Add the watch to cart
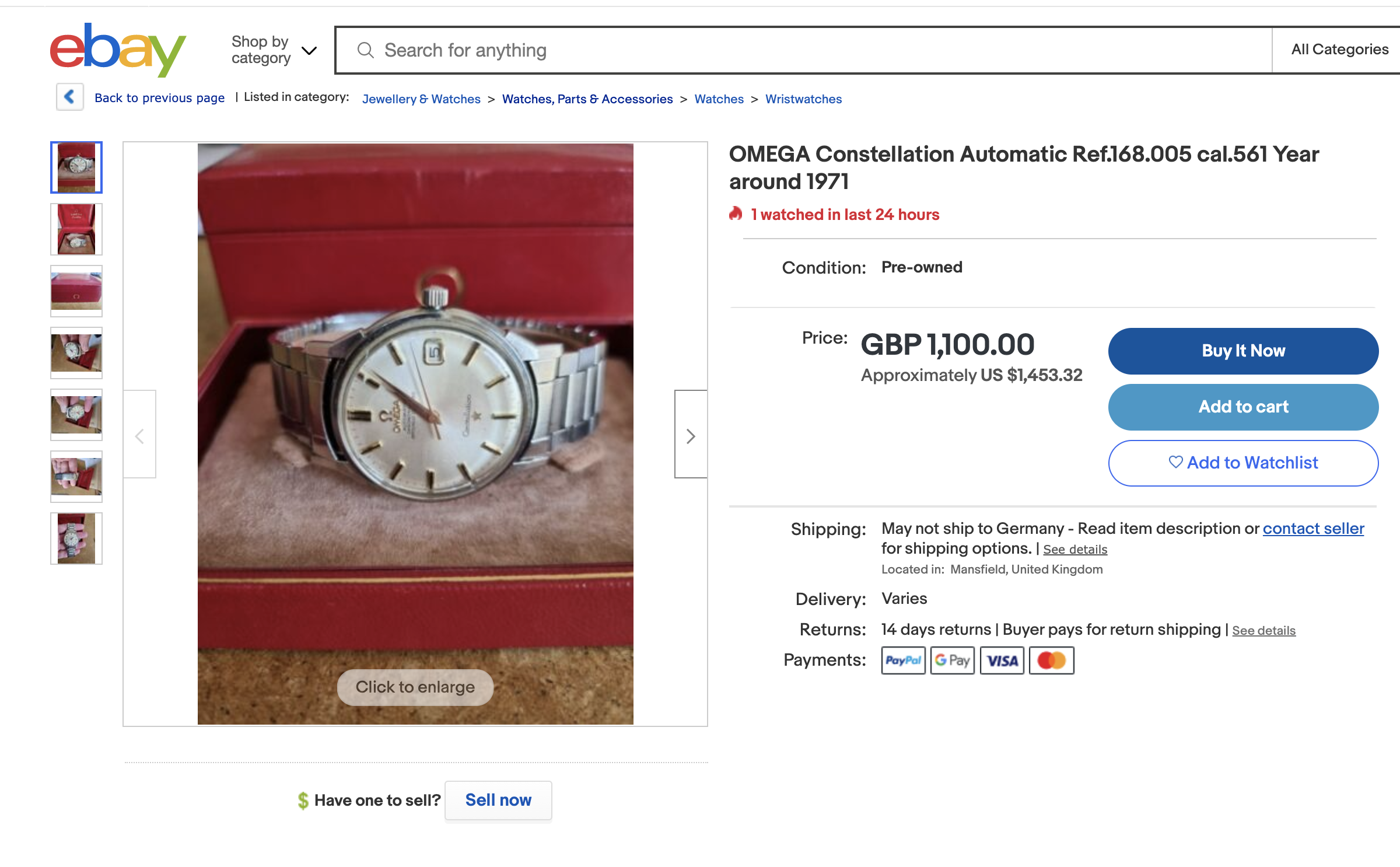Image resolution: width=1400 pixels, height=867 pixels. pos(1243,407)
